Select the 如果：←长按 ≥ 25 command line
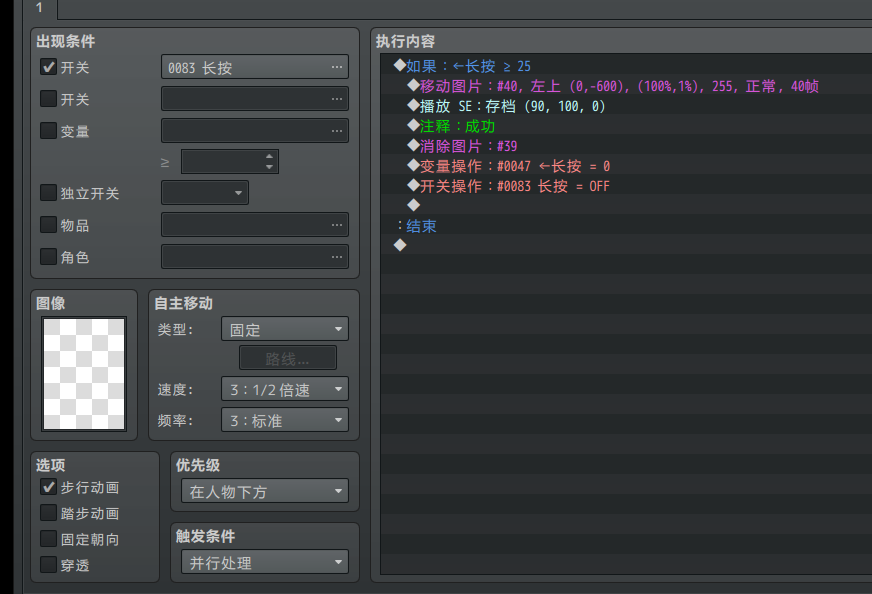Screen dimensions: 872x594 point(626,66)
